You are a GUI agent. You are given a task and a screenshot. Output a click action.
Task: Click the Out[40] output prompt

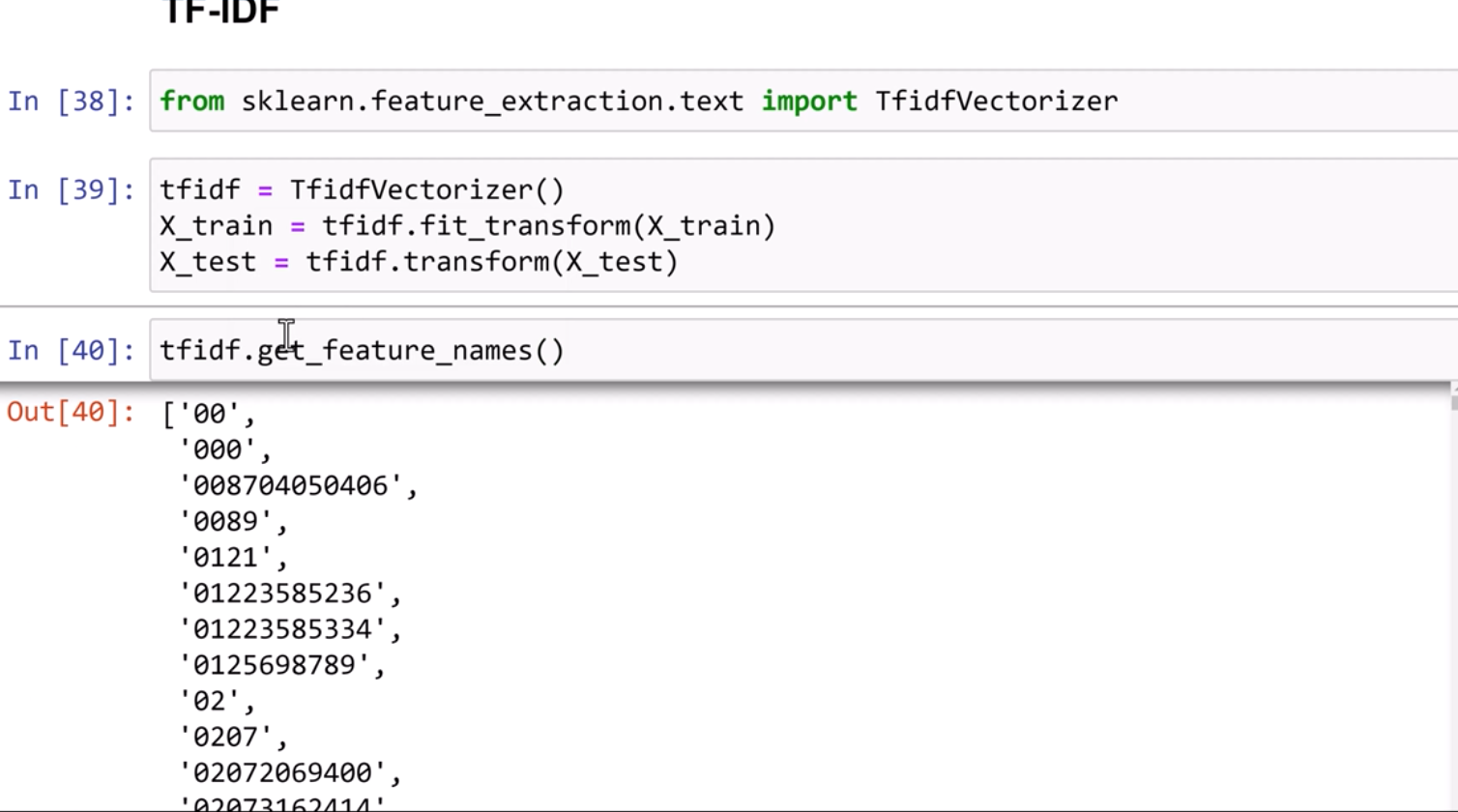pyautogui.click(x=71, y=413)
